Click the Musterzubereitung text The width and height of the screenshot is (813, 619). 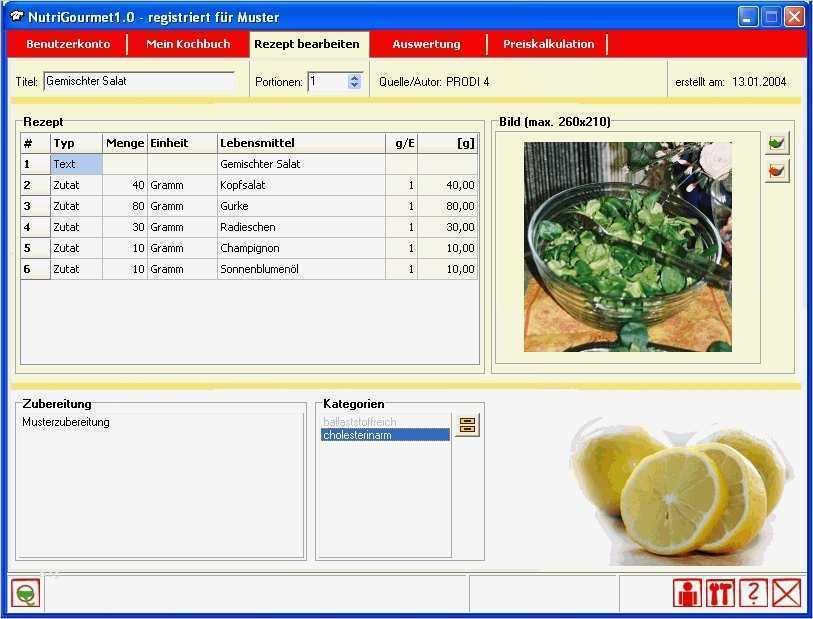(66, 422)
